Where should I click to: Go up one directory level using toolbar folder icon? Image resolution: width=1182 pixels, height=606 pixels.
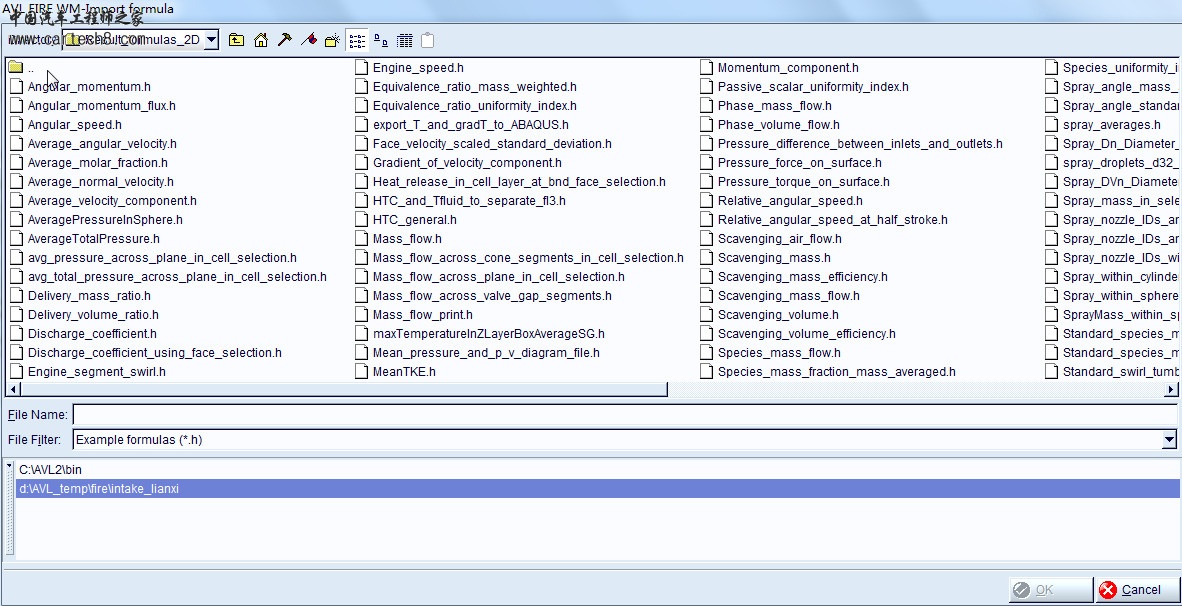point(237,40)
